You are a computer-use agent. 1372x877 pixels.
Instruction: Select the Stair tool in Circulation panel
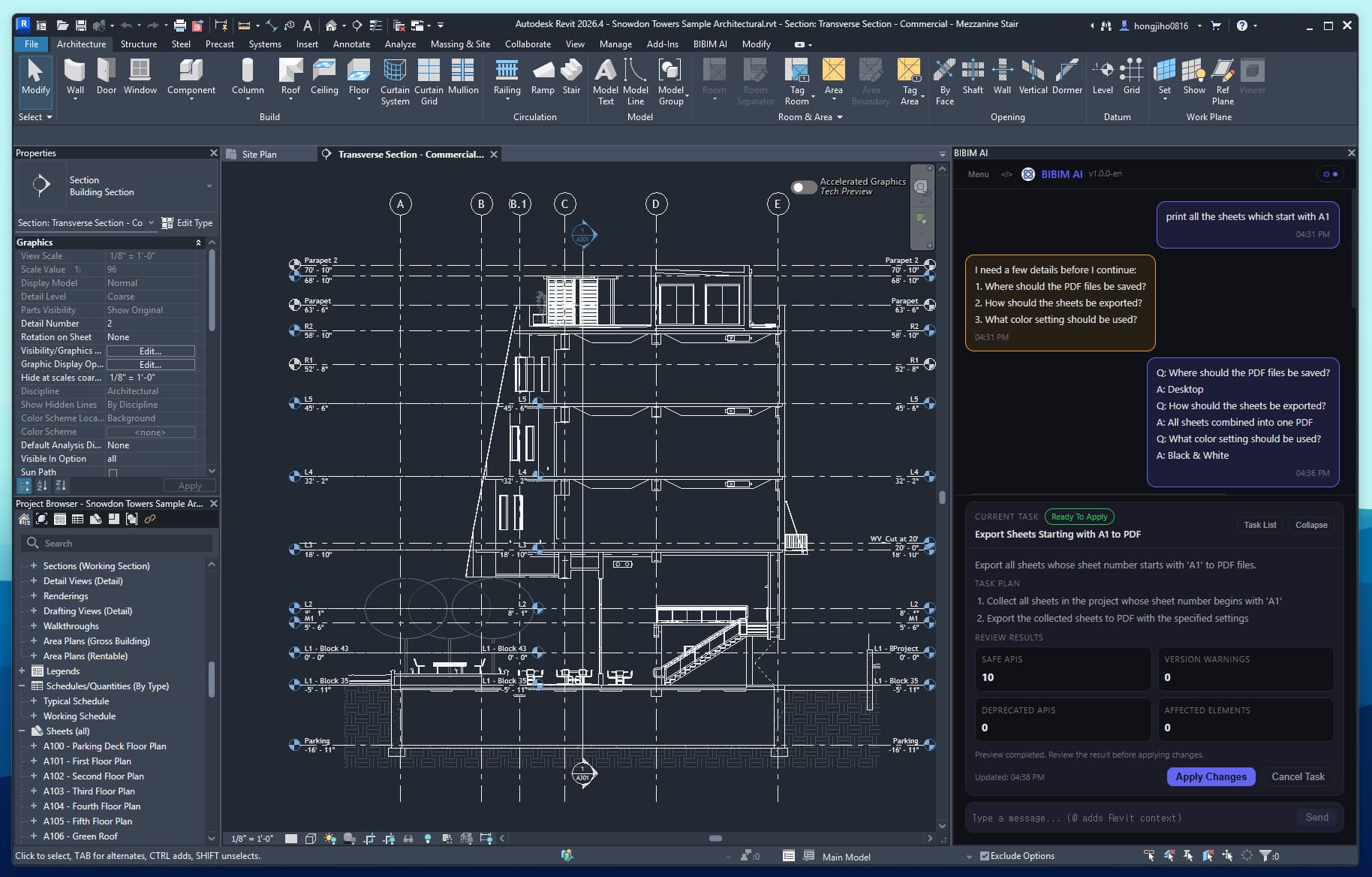pyautogui.click(x=571, y=79)
